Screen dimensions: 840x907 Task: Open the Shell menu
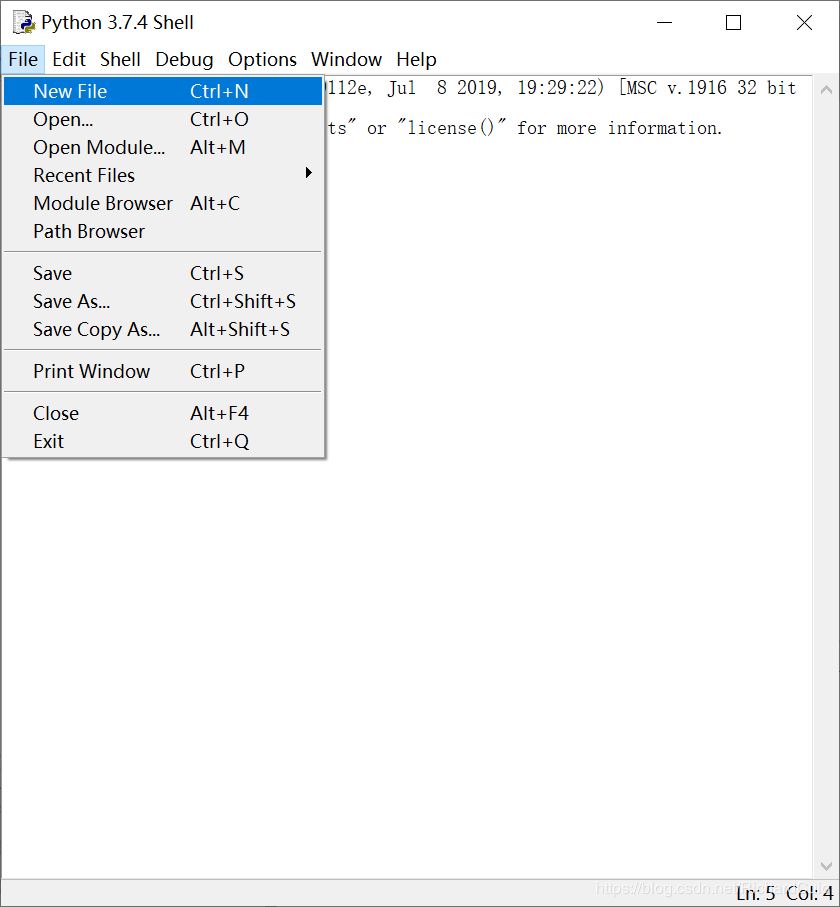tap(120, 60)
